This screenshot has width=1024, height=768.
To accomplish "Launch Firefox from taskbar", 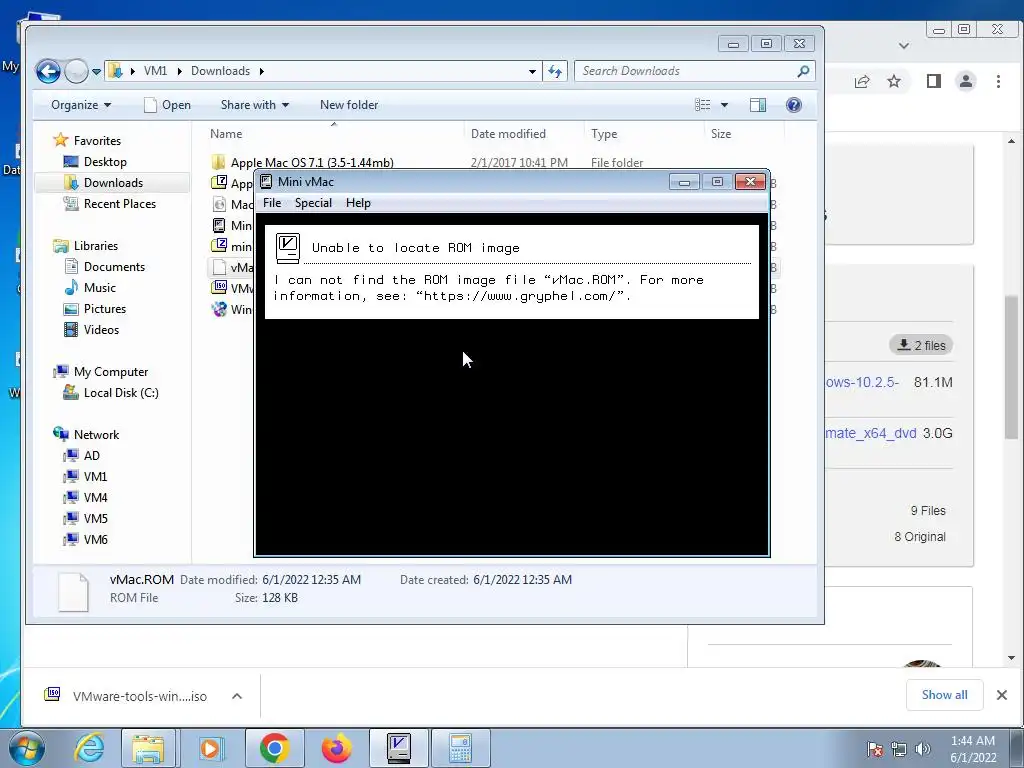I will click(336, 748).
